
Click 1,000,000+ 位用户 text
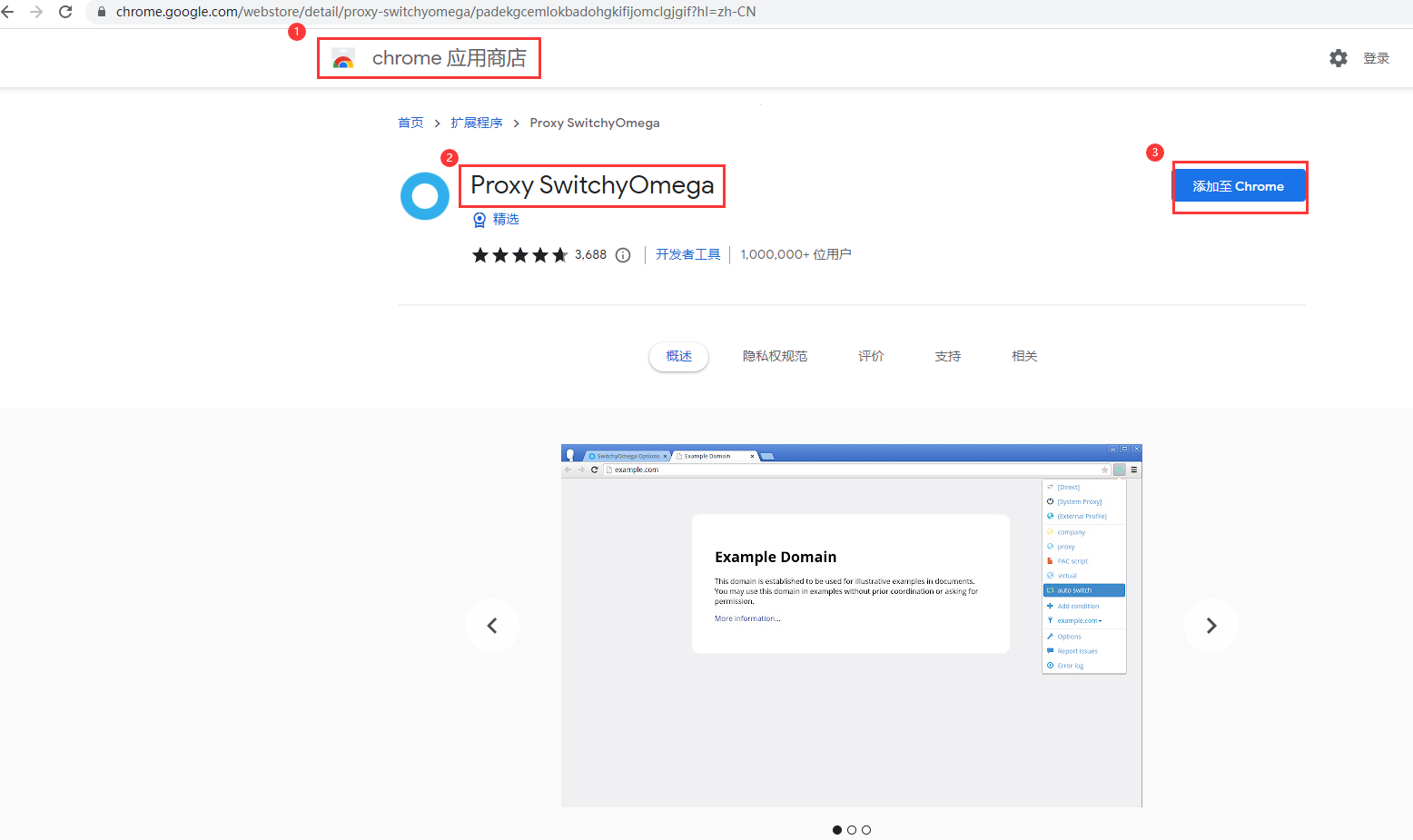point(795,254)
